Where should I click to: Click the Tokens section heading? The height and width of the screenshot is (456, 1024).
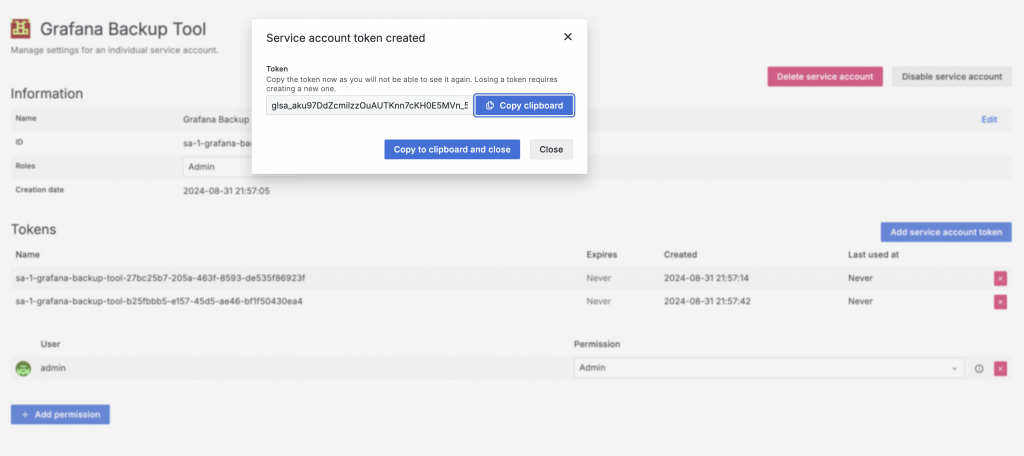(33, 229)
